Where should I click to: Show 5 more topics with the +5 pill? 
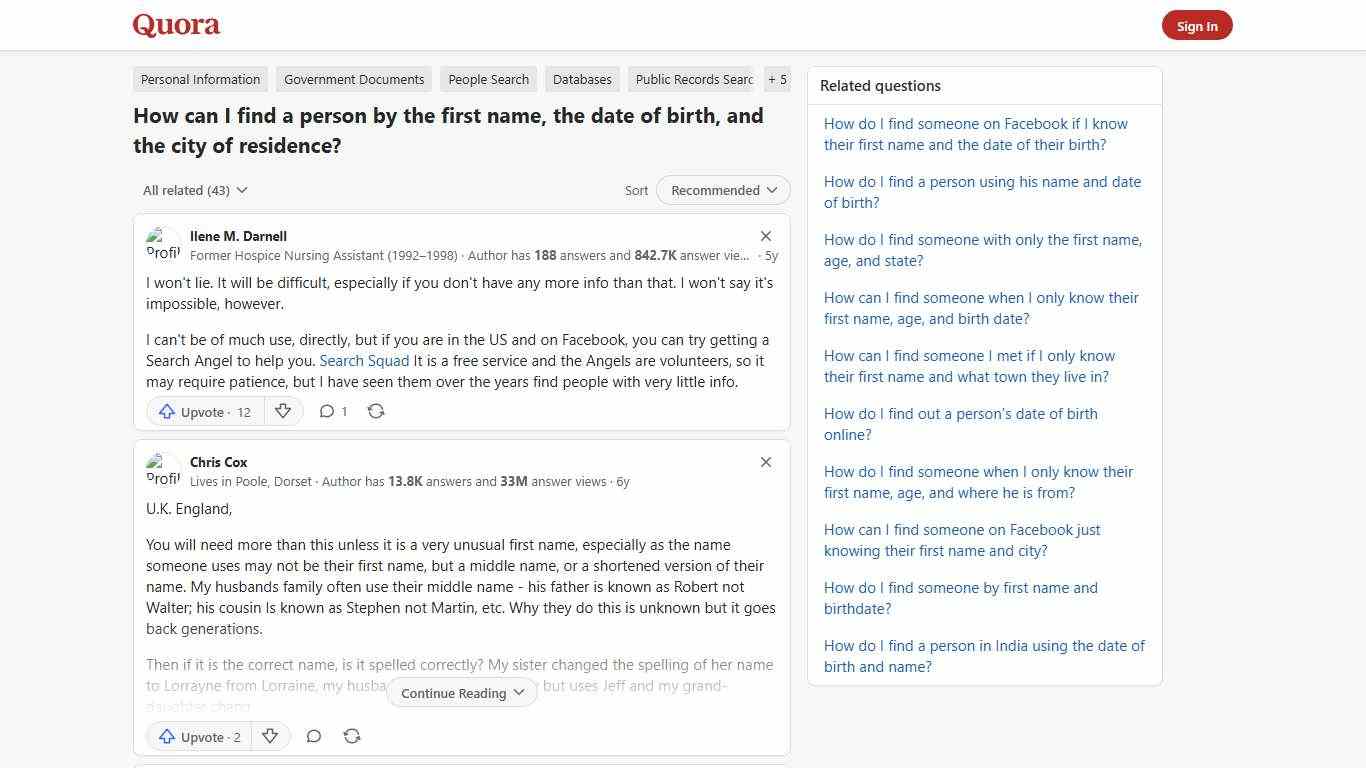pyautogui.click(x=777, y=79)
